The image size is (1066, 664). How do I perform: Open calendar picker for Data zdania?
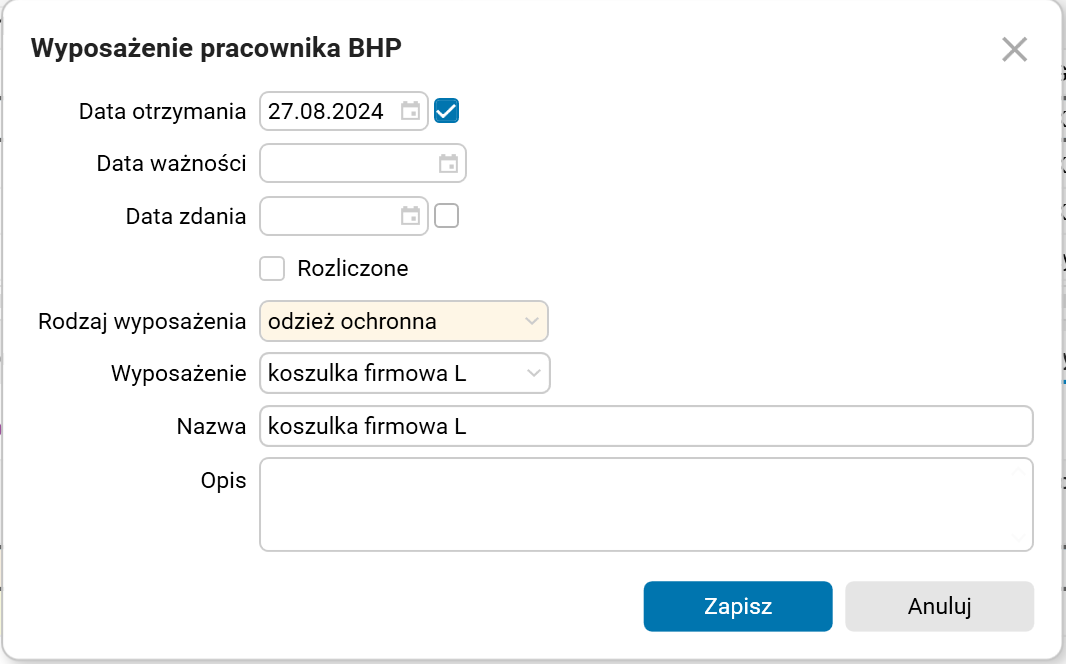(409, 215)
